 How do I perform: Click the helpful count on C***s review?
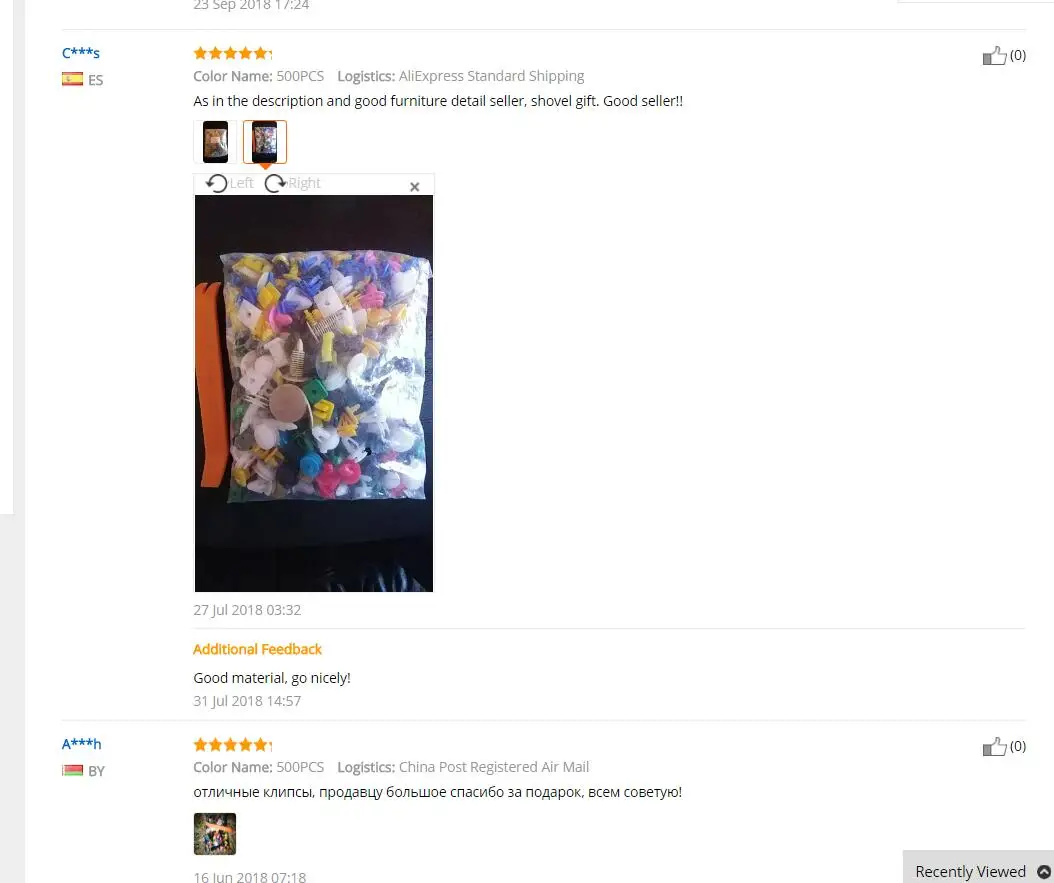tap(1018, 55)
